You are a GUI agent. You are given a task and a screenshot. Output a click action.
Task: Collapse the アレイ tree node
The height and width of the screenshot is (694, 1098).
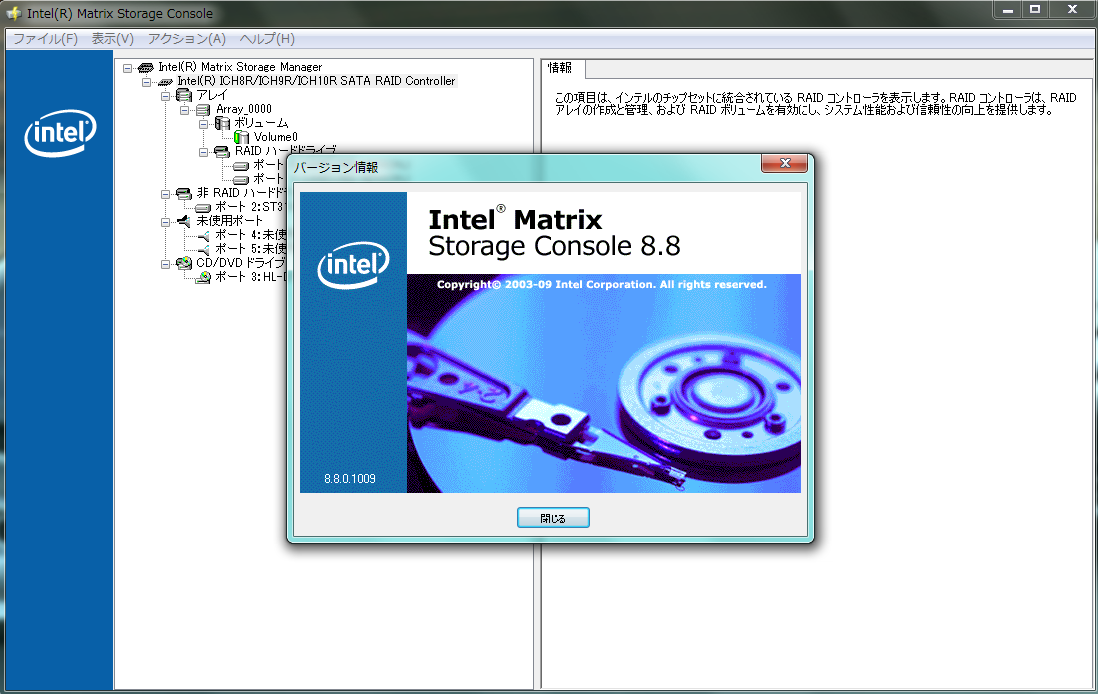tap(165, 96)
